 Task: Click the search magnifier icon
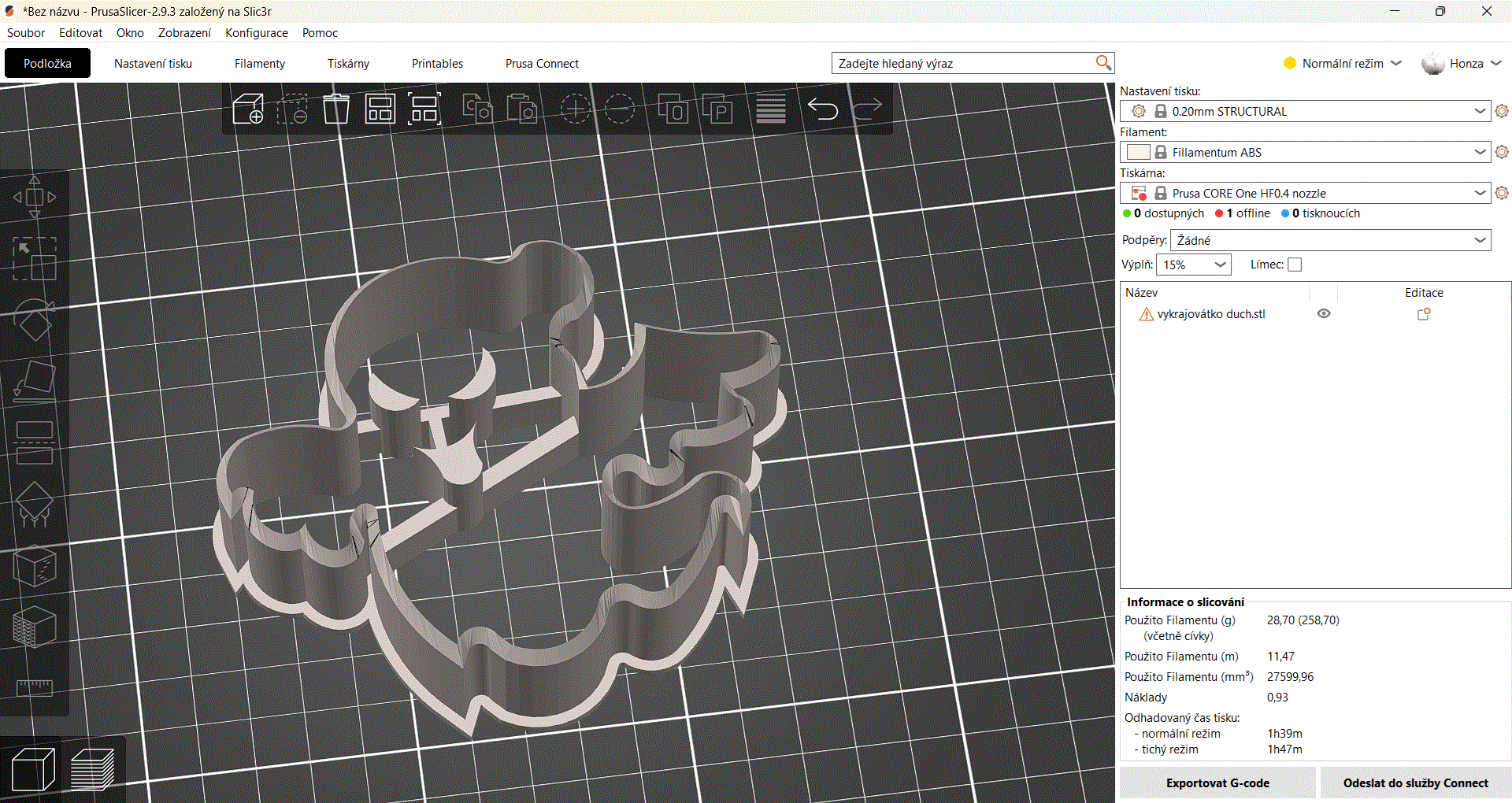(1103, 63)
